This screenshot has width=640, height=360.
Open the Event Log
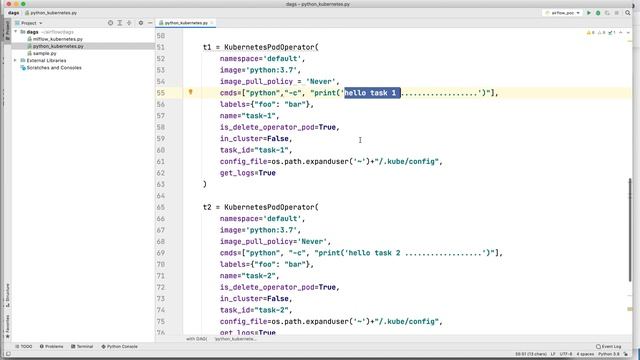coord(609,347)
